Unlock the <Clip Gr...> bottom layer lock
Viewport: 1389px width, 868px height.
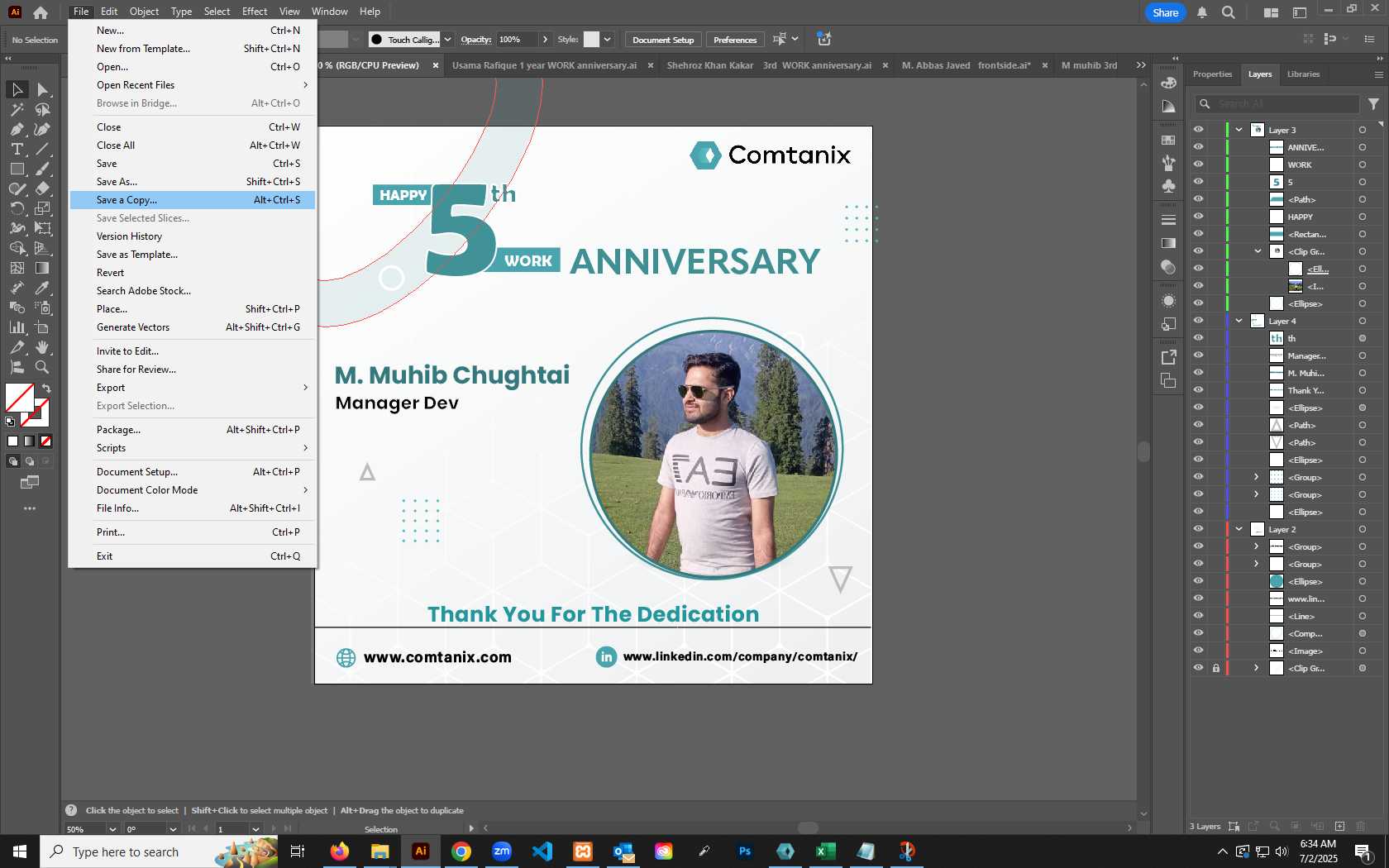point(1216,668)
